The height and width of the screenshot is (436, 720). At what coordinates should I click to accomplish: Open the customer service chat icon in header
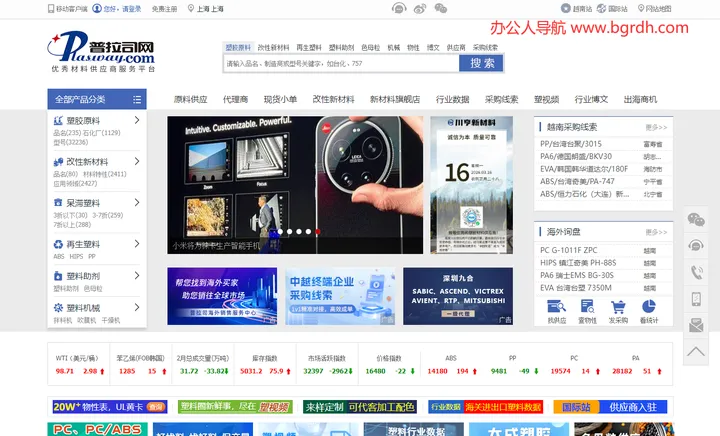pos(399,8)
